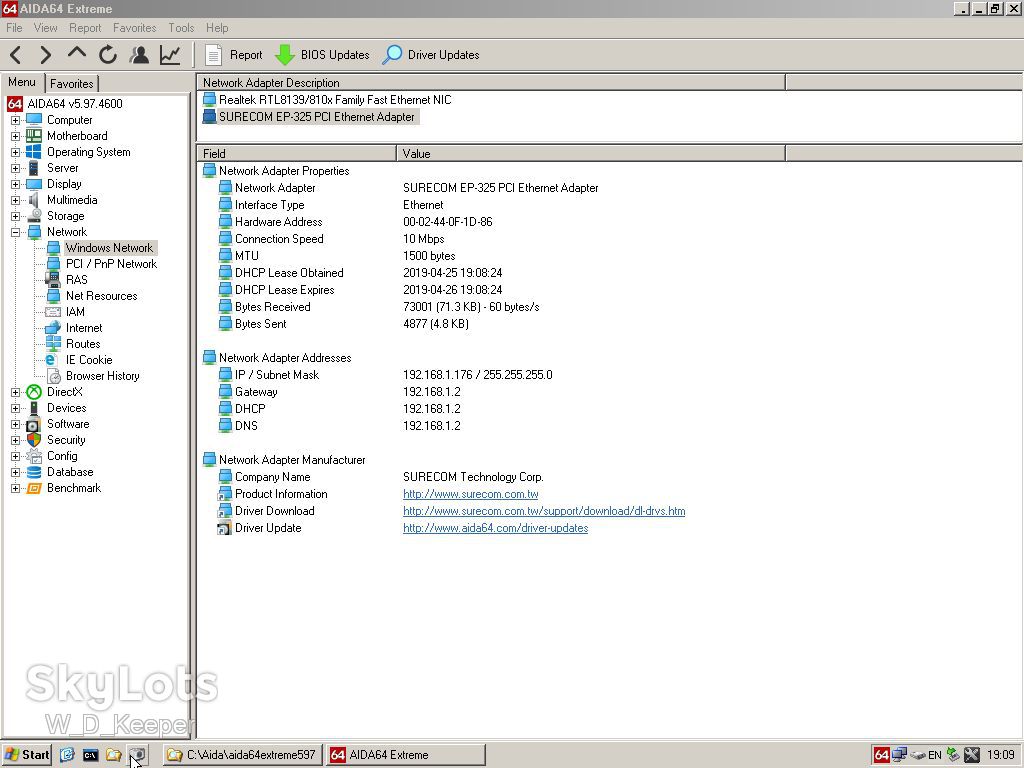This screenshot has height=768, width=1024.
Task: Select the Browser History tree item
Action: point(103,376)
